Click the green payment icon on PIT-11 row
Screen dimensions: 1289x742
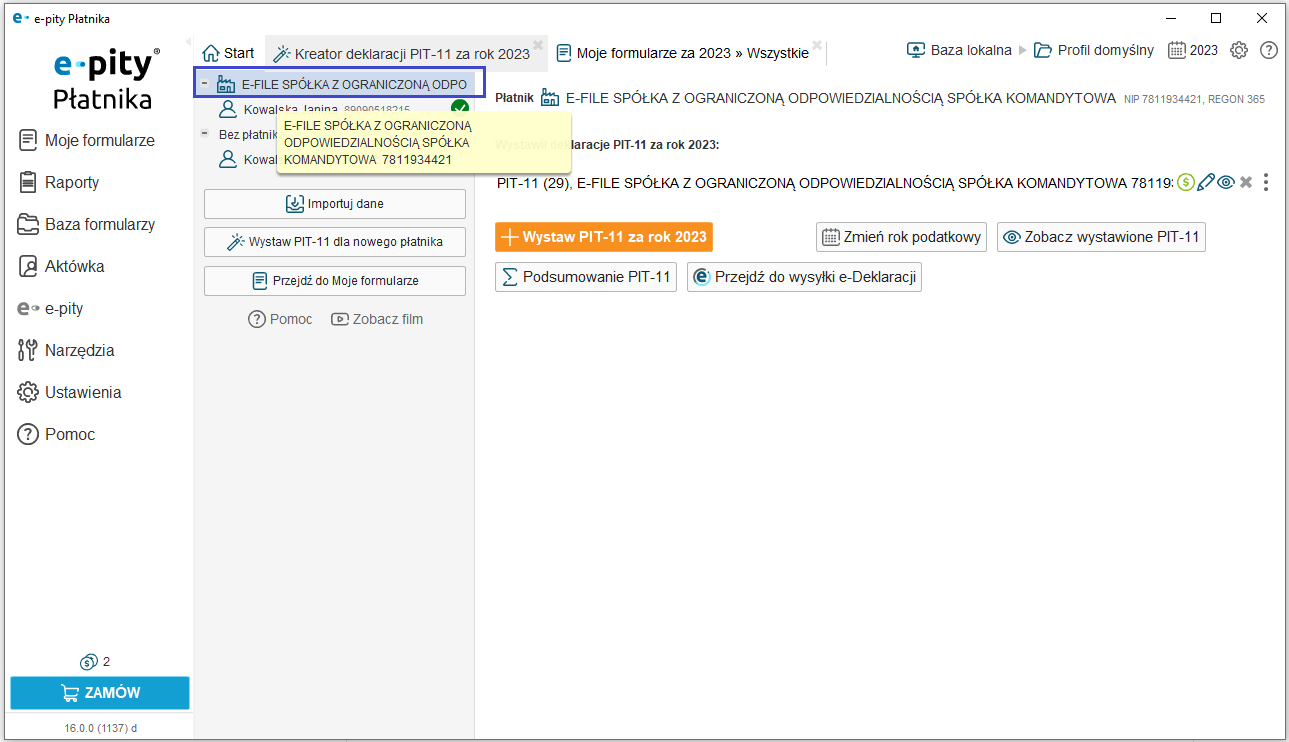click(1186, 182)
